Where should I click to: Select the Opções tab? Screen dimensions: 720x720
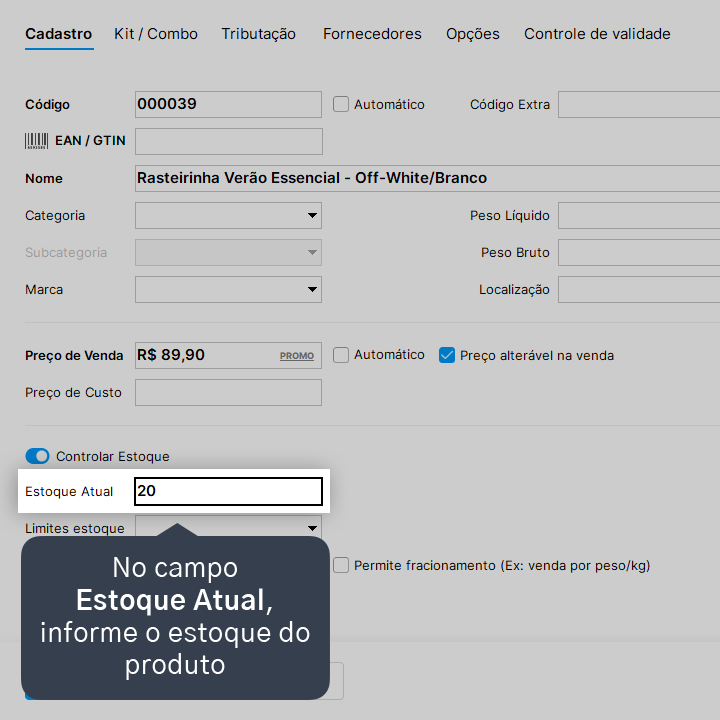[472, 34]
